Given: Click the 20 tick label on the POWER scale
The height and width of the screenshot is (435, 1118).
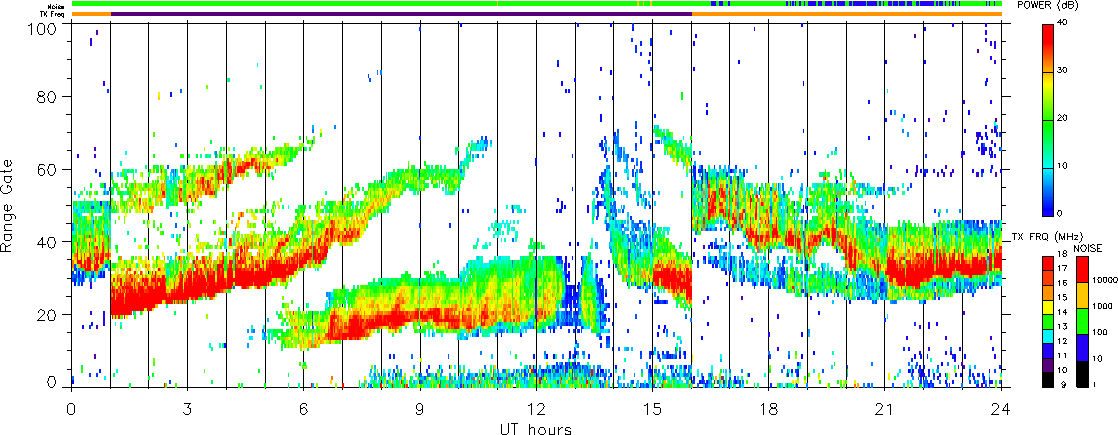Looking at the screenshot, I should click(x=1064, y=120).
